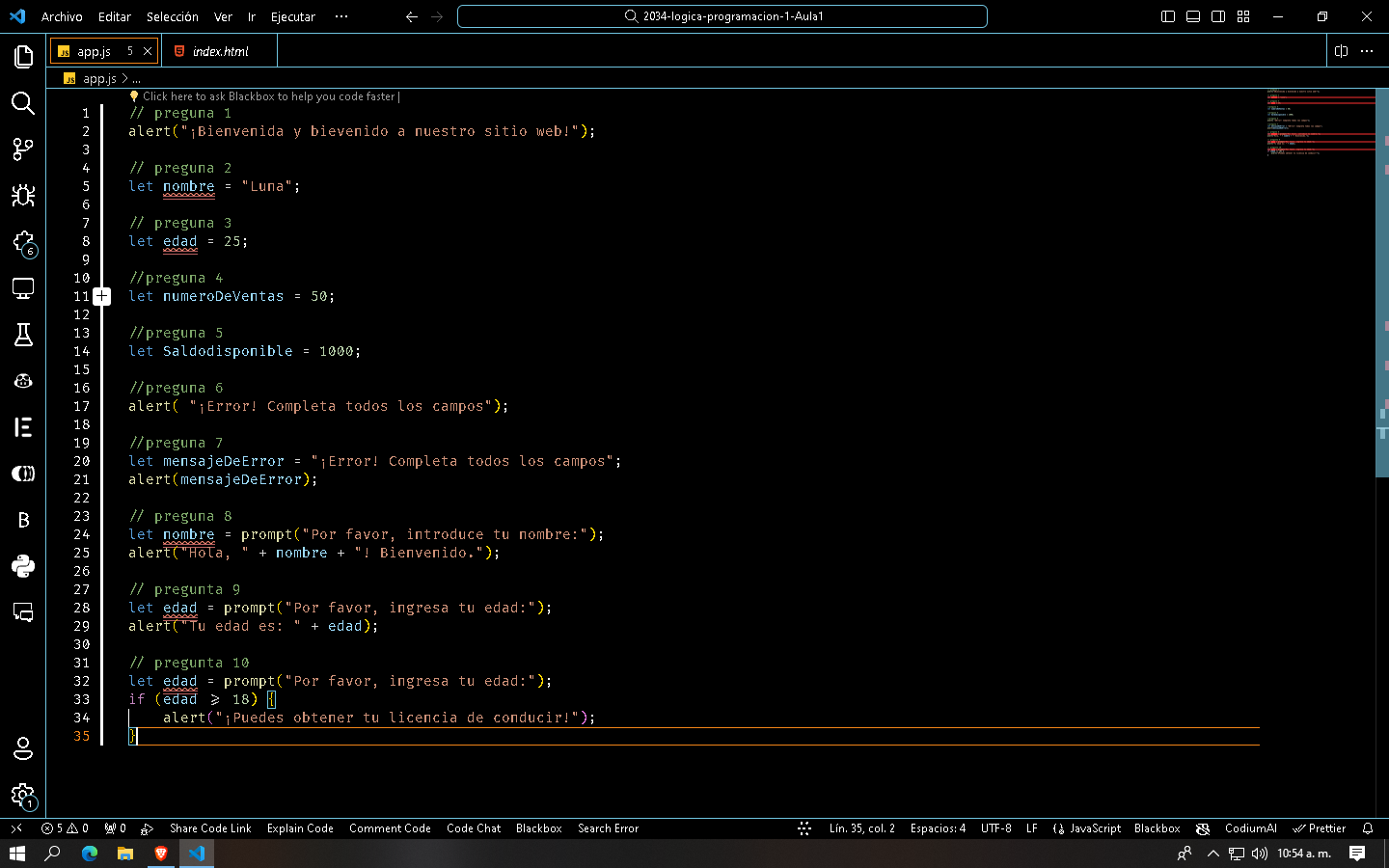Click the command center search box
Screen dimensions: 1389x868
click(x=722, y=16)
